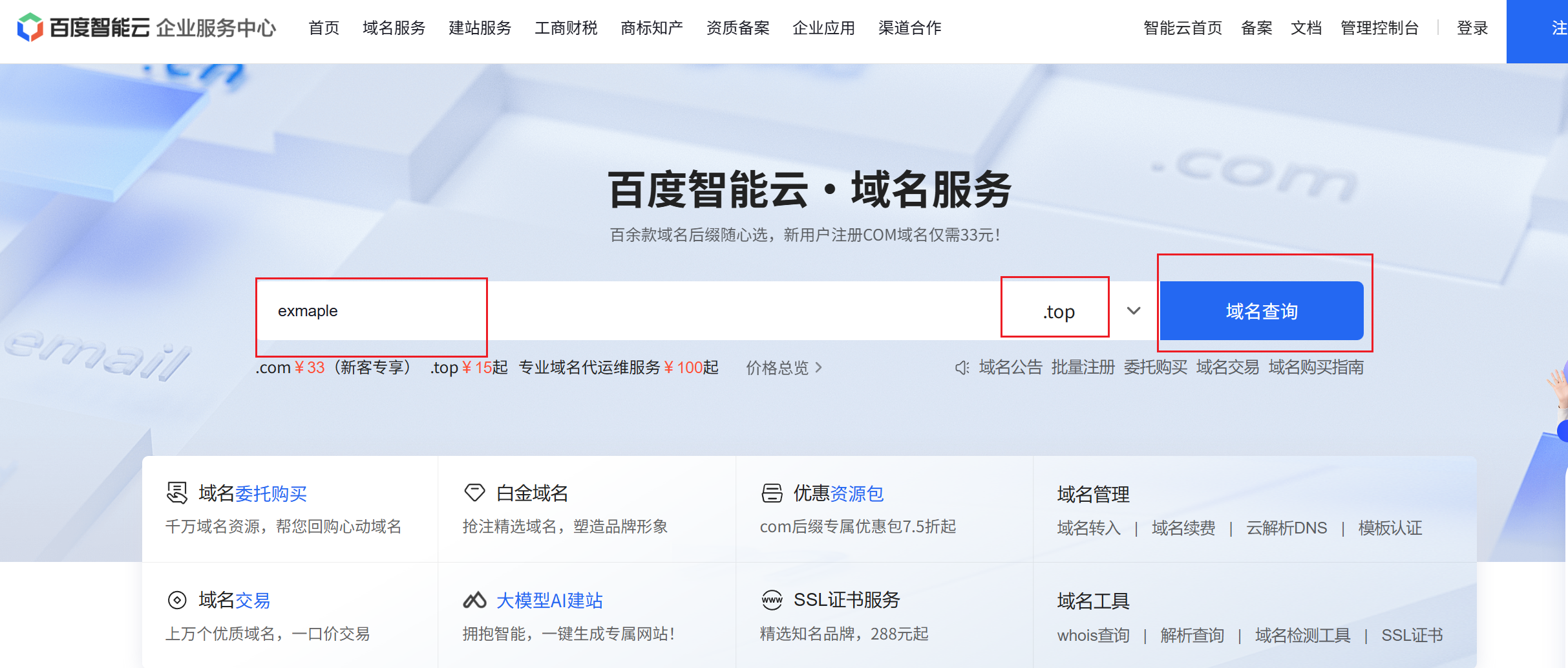Open the 价格总览 link
This screenshot has width=1568, height=668.
coord(778,367)
